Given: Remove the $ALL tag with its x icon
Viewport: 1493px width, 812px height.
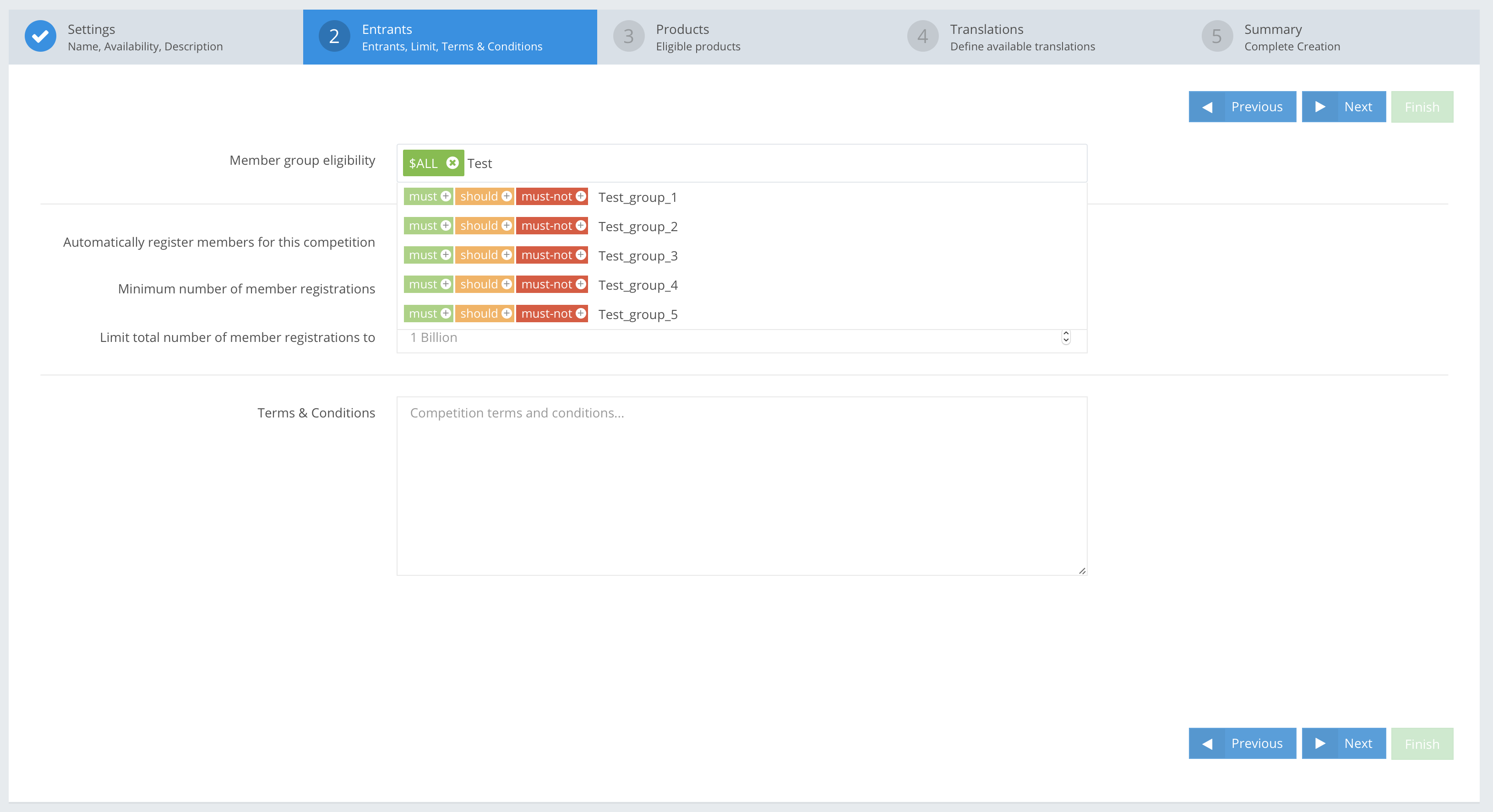Looking at the screenshot, I should point(452,163).
